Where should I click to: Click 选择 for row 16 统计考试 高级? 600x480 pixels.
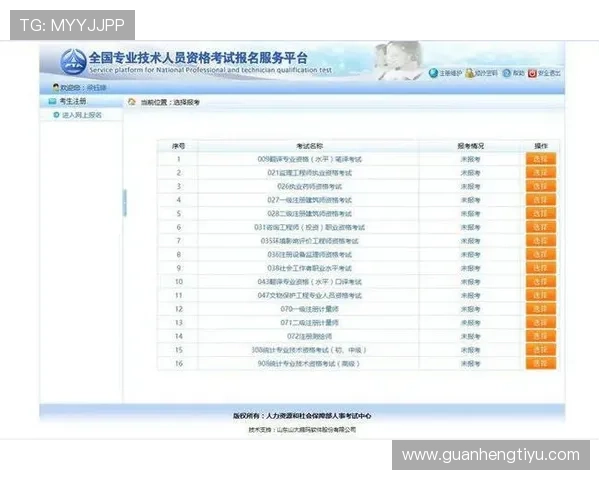540,363
